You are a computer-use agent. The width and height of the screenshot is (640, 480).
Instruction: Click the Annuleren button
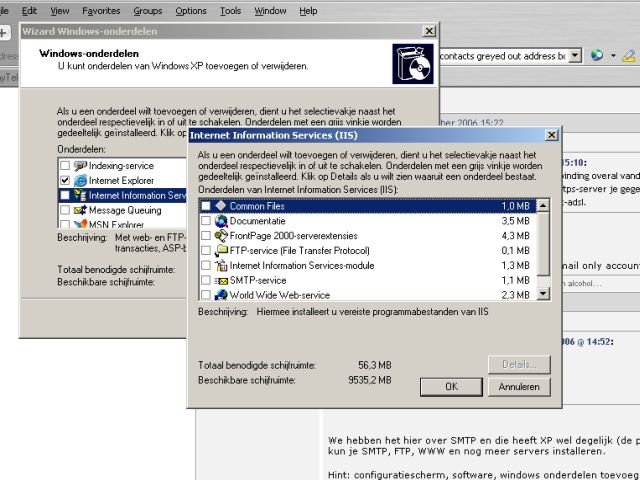click(x=519, y=387)
